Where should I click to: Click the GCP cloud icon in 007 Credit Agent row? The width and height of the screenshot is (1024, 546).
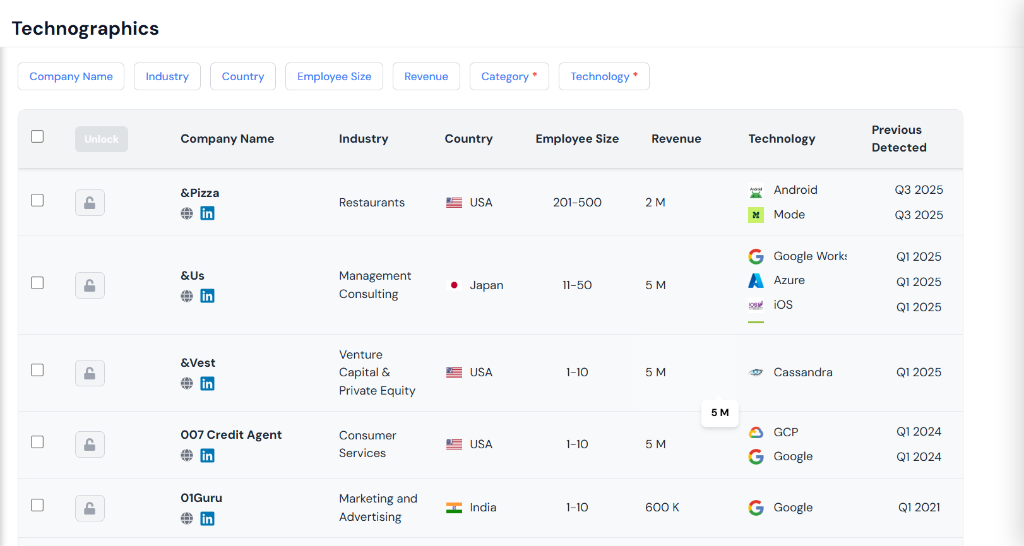coord(756,432)
